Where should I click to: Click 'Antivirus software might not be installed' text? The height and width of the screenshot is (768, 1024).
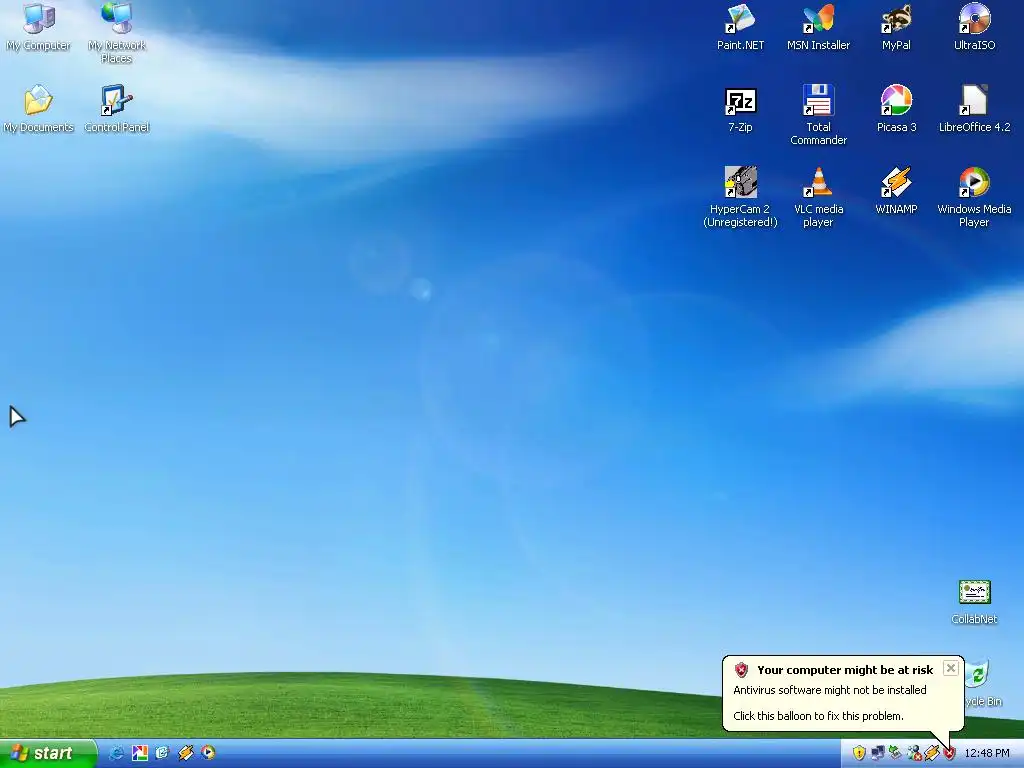pyautogui.click(x=829, y=690)
